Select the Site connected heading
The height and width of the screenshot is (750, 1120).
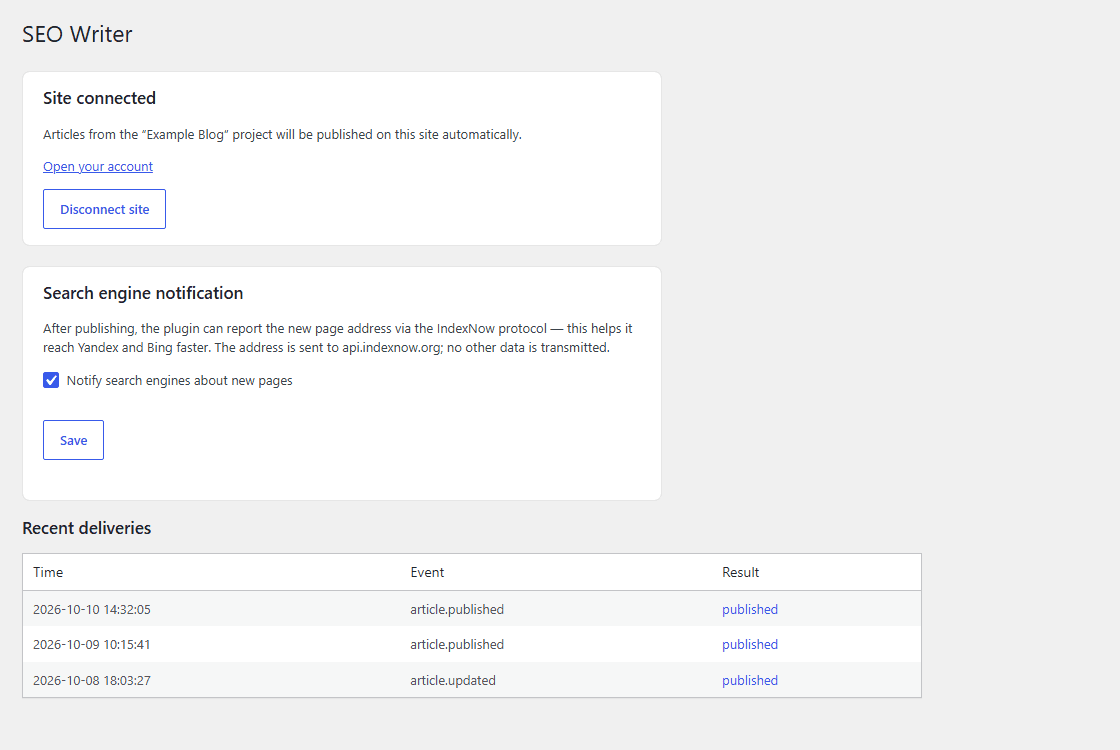pos(99,98)
